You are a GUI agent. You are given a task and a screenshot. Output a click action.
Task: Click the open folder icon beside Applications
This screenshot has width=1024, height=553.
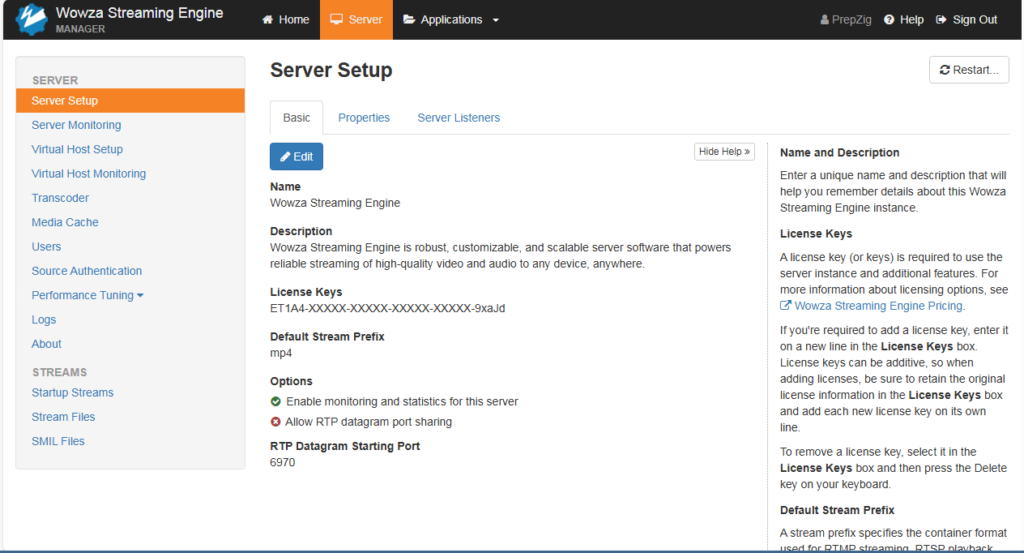pyautogui.click(x=409, y=20)
